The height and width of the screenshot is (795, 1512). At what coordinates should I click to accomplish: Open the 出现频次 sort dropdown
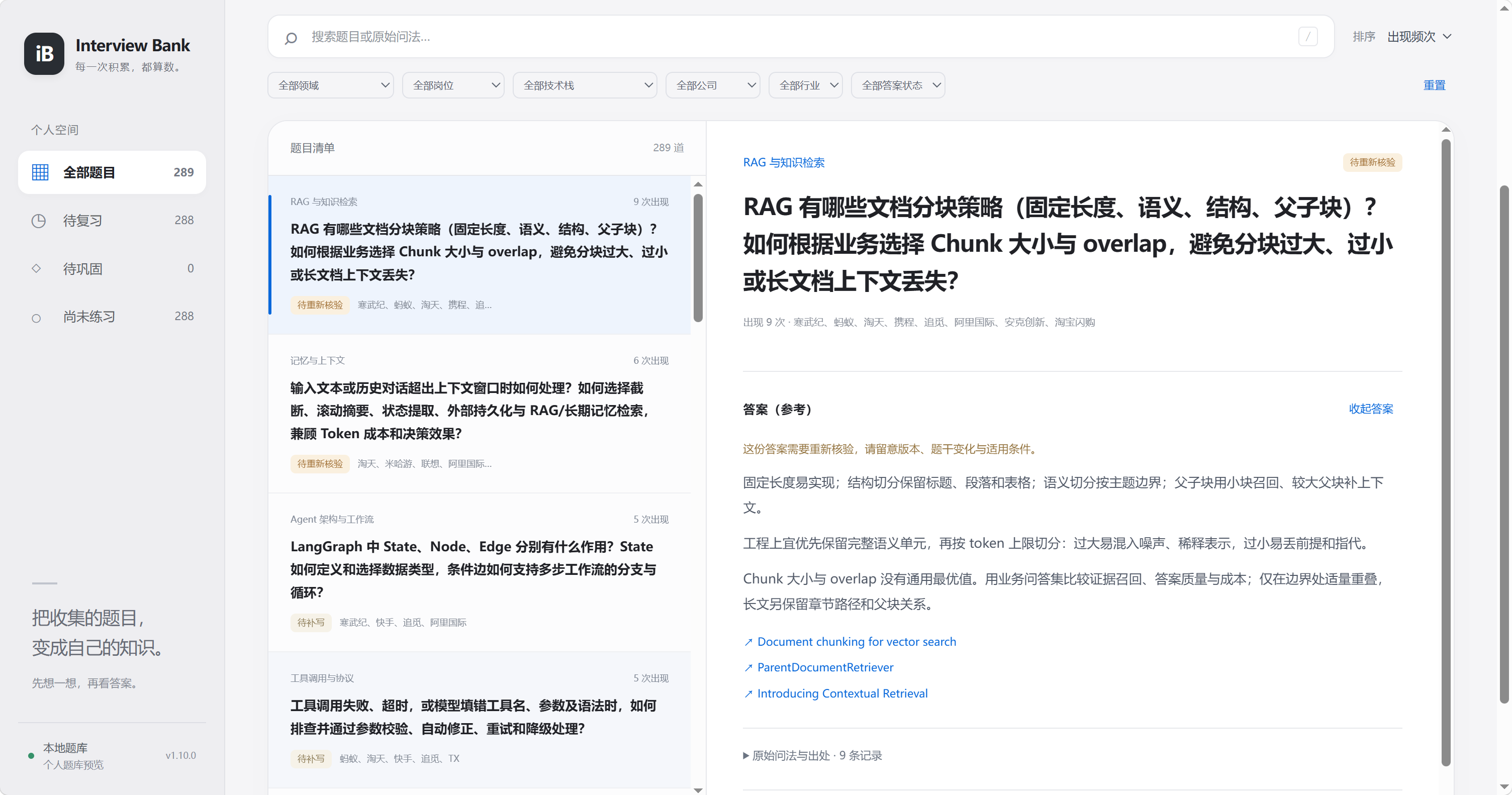(1420, 36)
